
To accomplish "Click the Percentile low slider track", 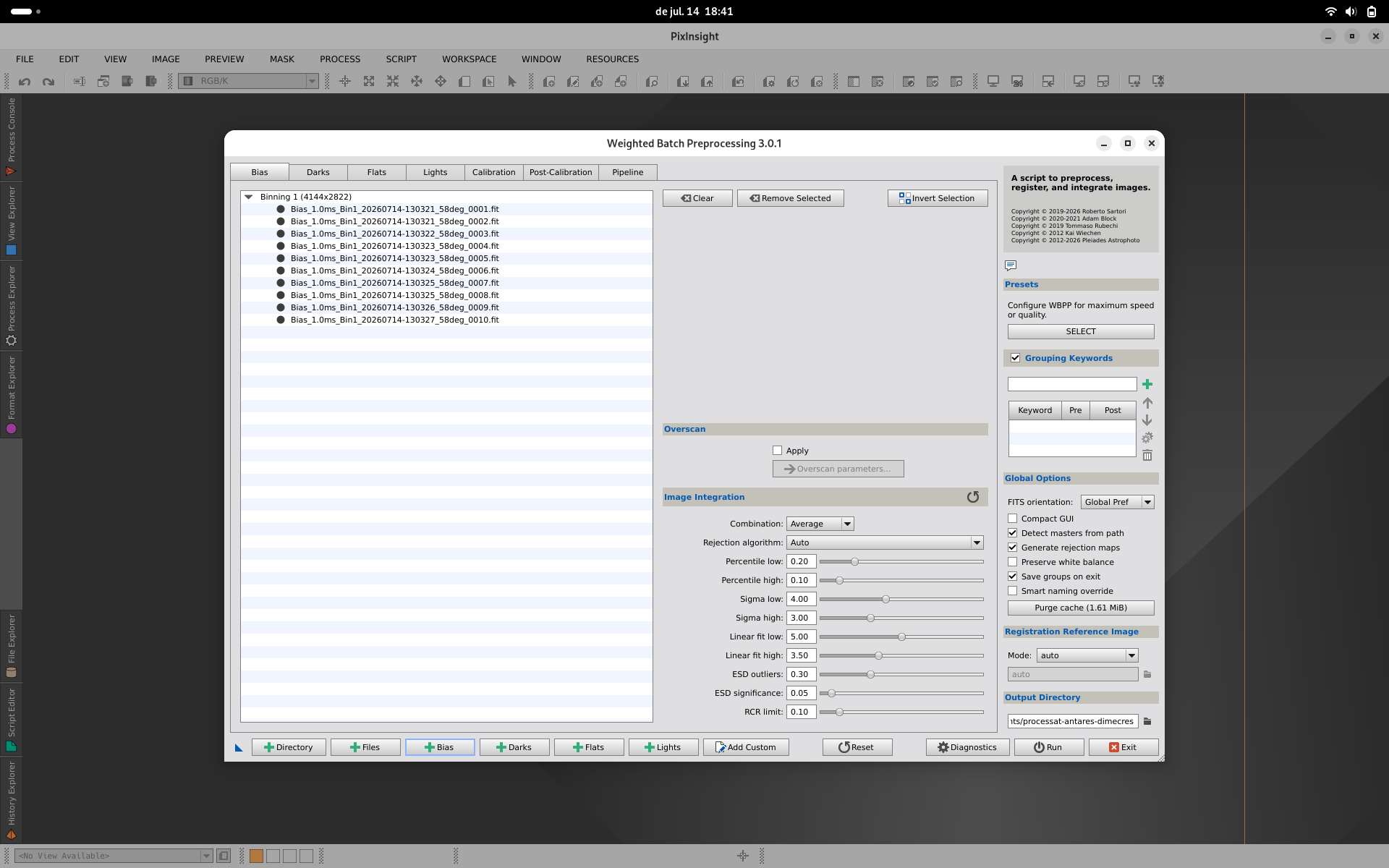I will pyautogui.click(x=901, y=561).
